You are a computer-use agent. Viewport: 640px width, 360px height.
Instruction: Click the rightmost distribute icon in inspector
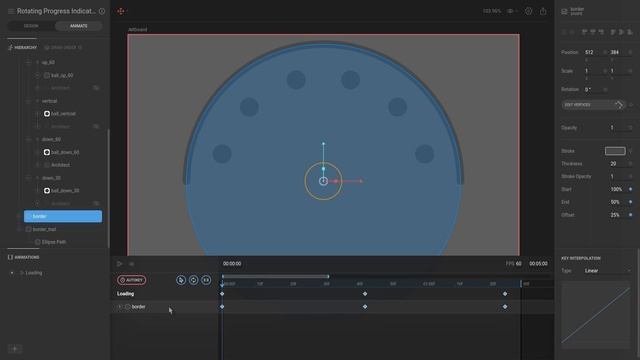pyautogui.click(x=630, y=32)
